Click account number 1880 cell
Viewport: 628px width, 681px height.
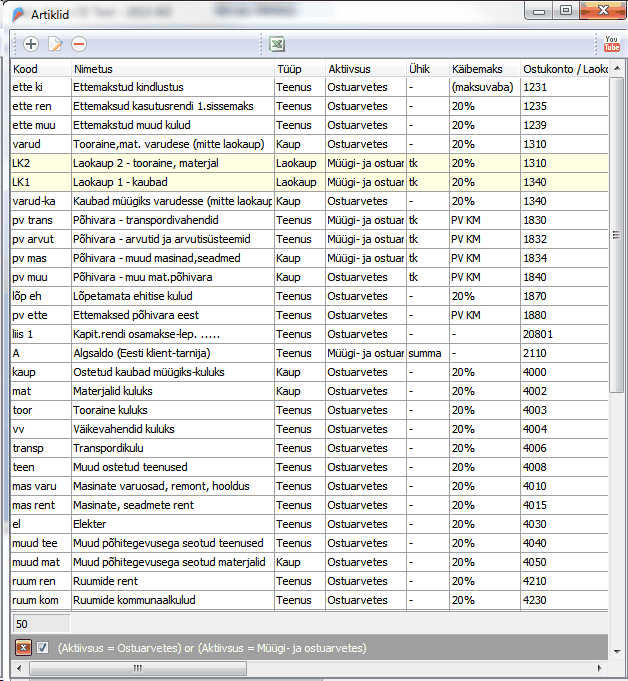[564, 315]
